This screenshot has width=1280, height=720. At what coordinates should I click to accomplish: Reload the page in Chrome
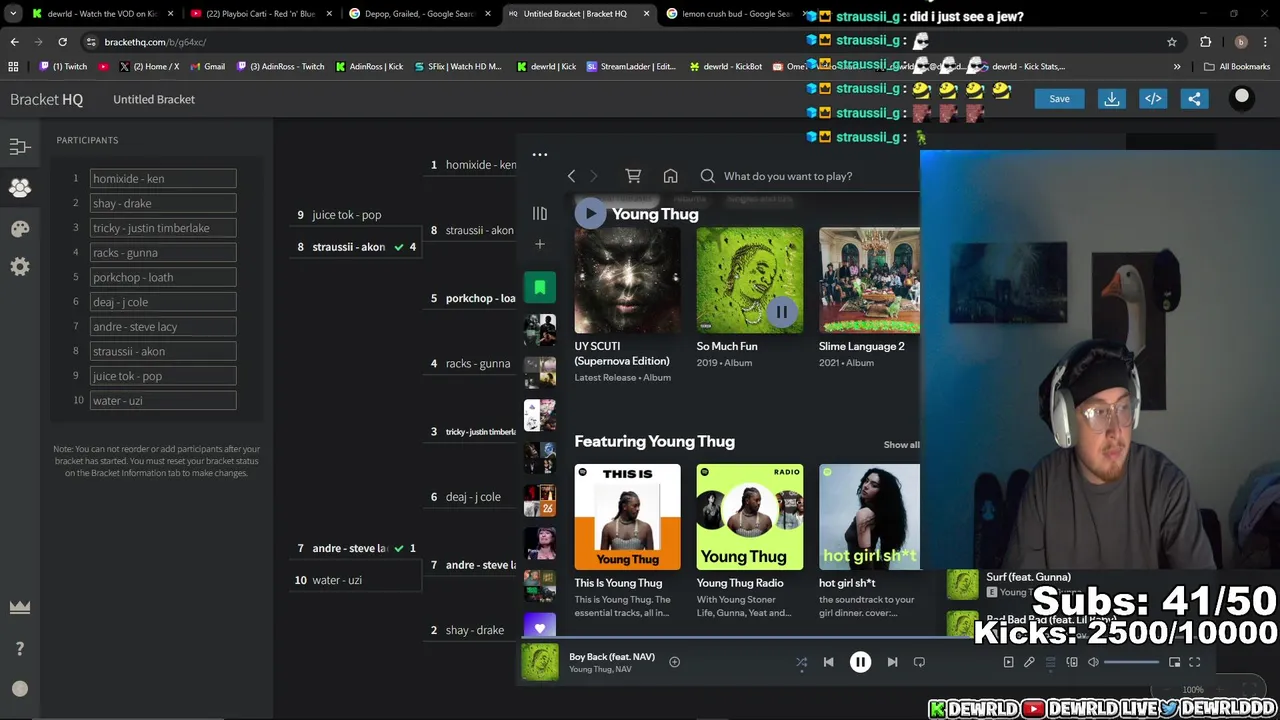coord(62,42)
